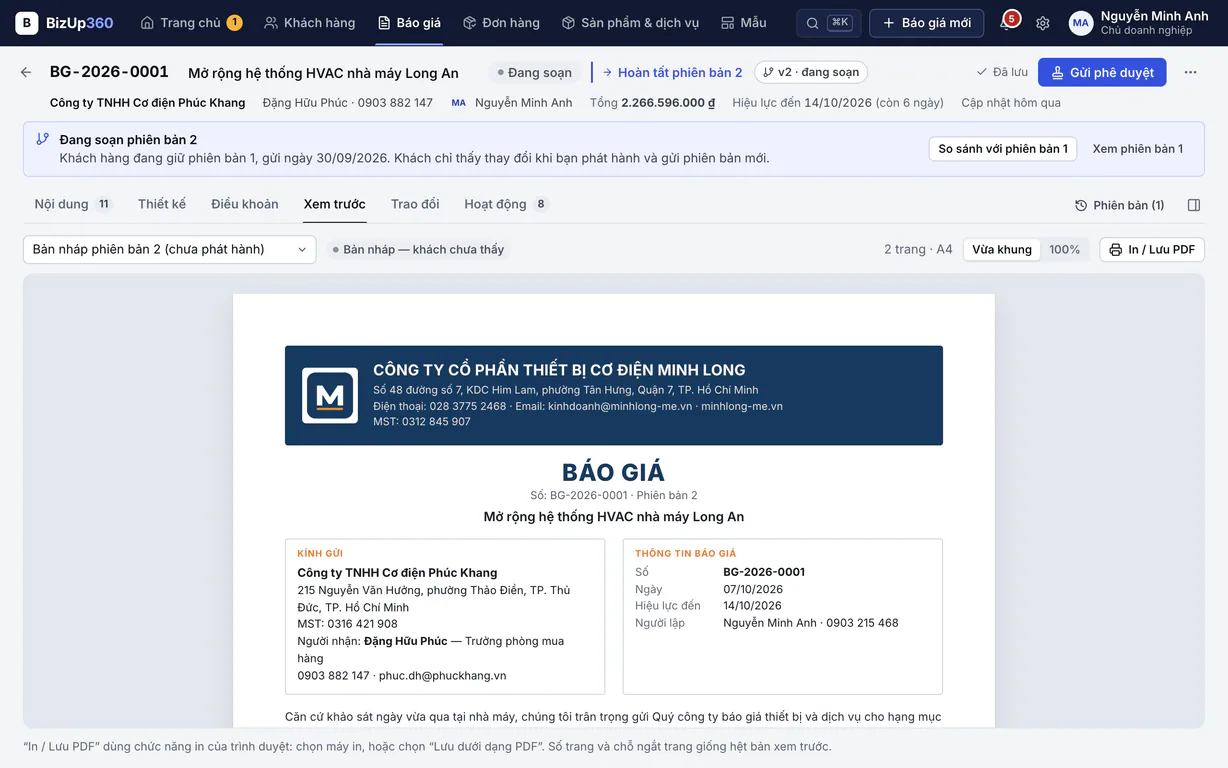Switch to the Thiết kế tab

[x=162, y=204]
